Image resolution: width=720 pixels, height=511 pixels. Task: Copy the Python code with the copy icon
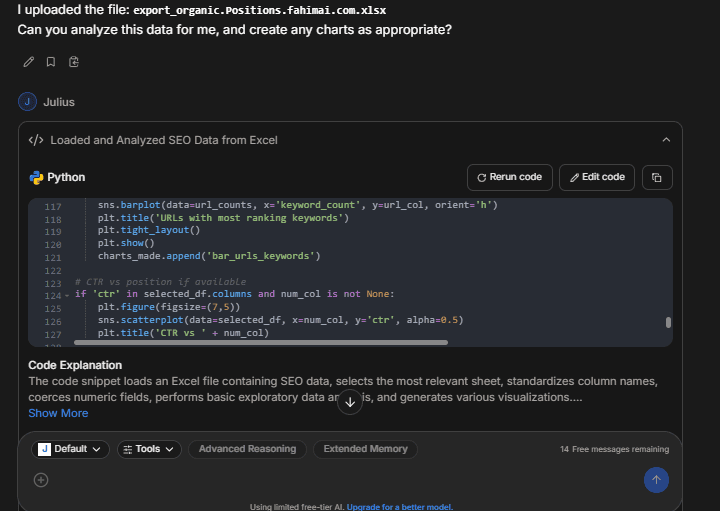[657, 178]
